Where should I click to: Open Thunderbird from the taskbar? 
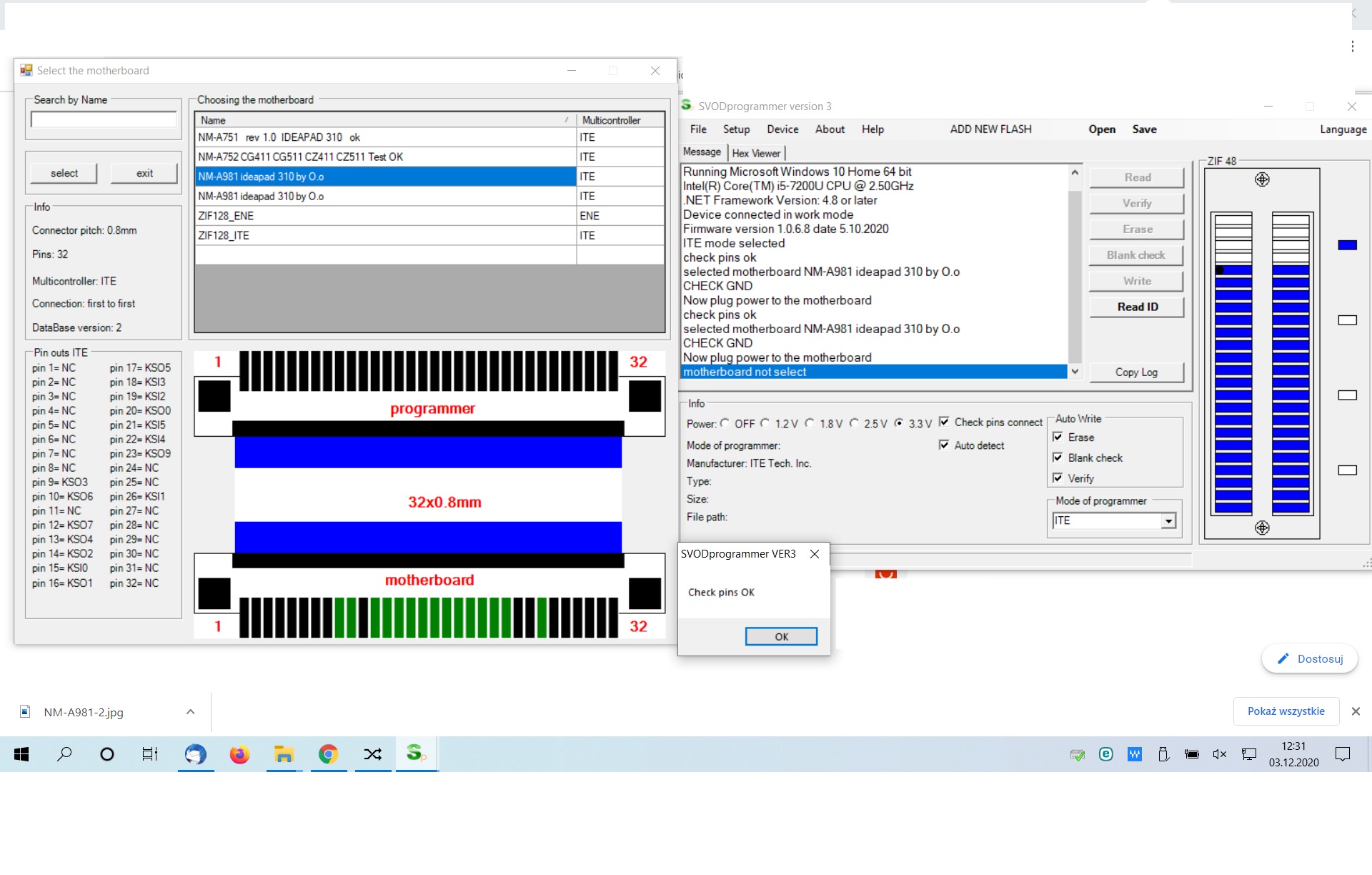(195, 754)
